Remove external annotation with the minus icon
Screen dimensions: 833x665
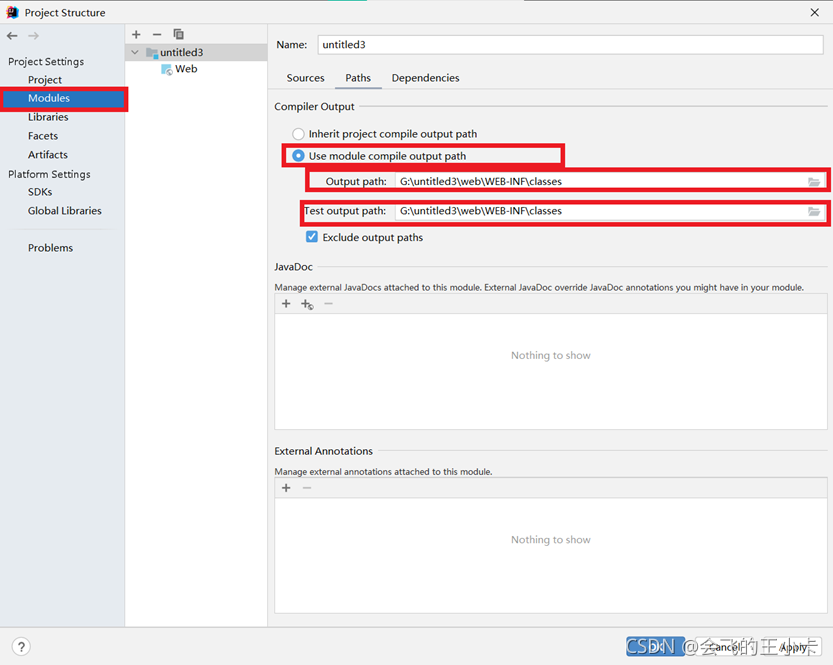(307, 488)
